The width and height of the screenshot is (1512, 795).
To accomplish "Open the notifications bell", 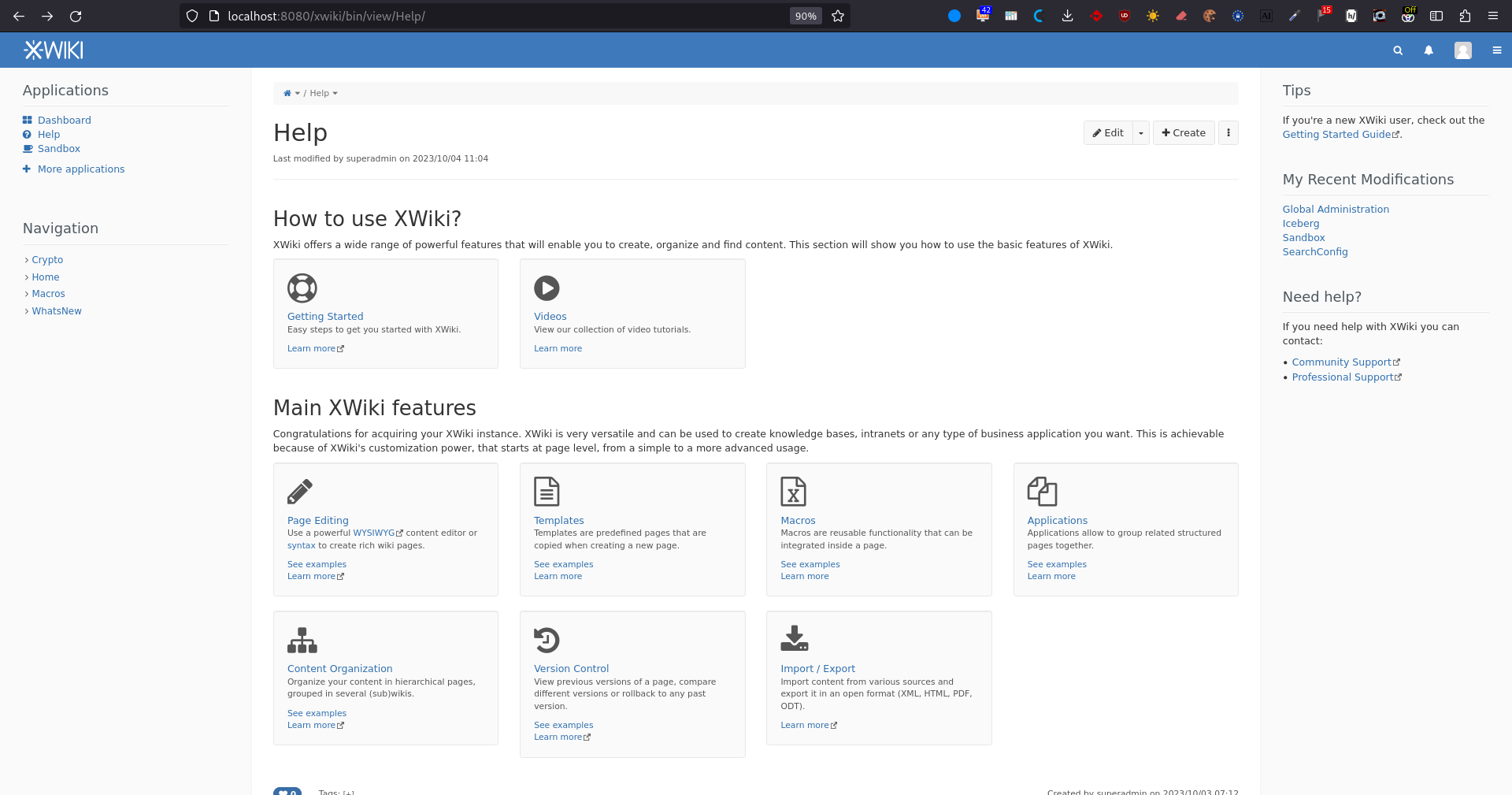I will point(1429,50).
